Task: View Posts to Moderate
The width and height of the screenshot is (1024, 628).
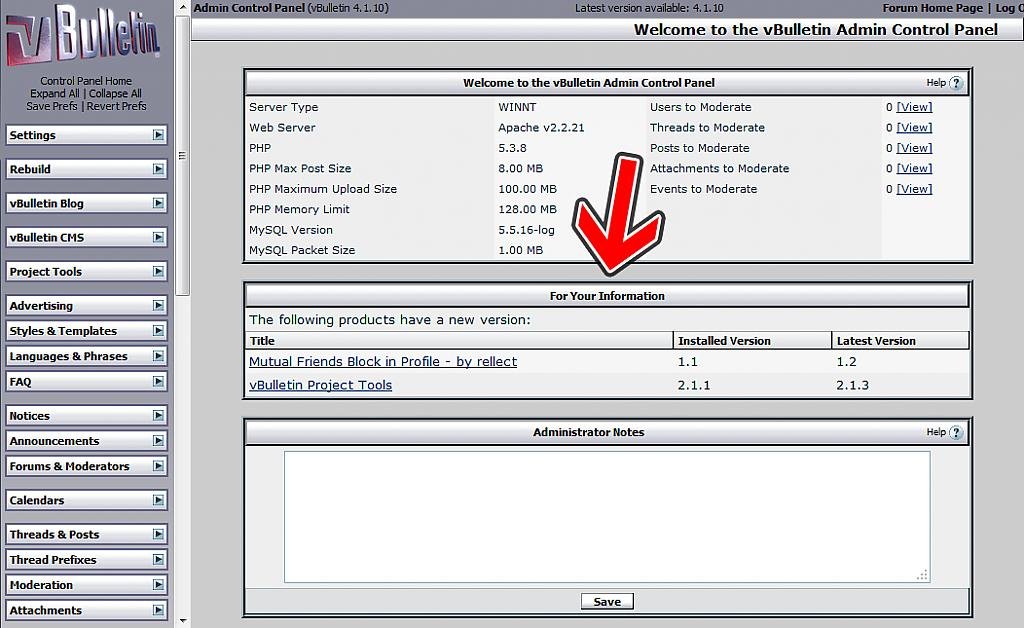Action: (x=914, y=148)
